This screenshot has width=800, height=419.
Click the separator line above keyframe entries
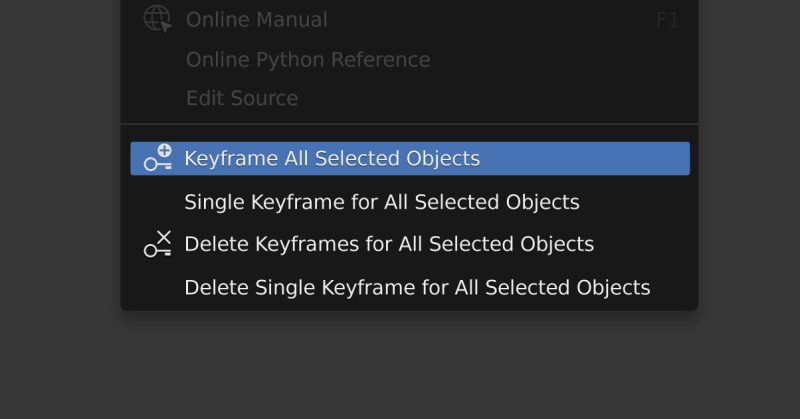pos(409,124)
